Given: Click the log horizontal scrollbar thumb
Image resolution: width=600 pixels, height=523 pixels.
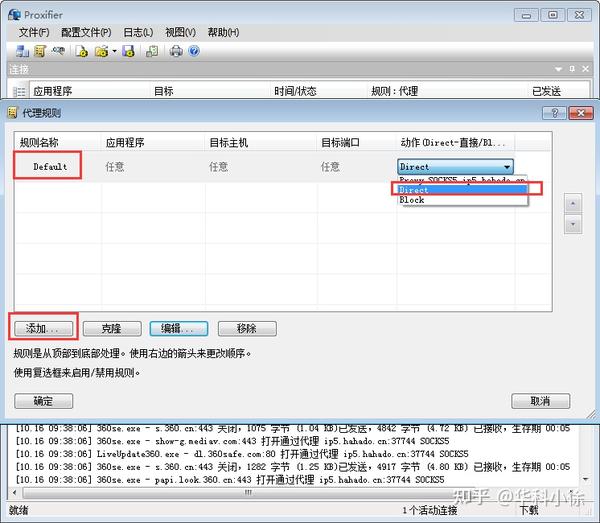Looking at the screenshot, I should point(249,492).
